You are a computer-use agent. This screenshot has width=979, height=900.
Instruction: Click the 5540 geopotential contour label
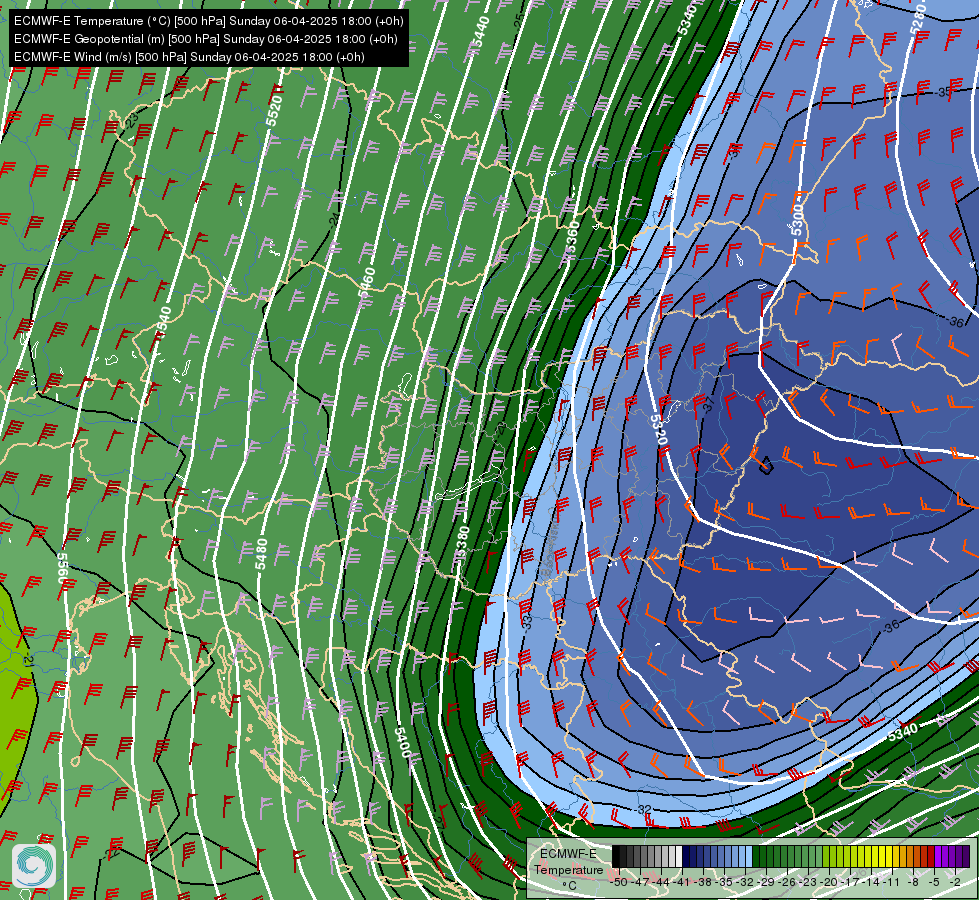164,323
